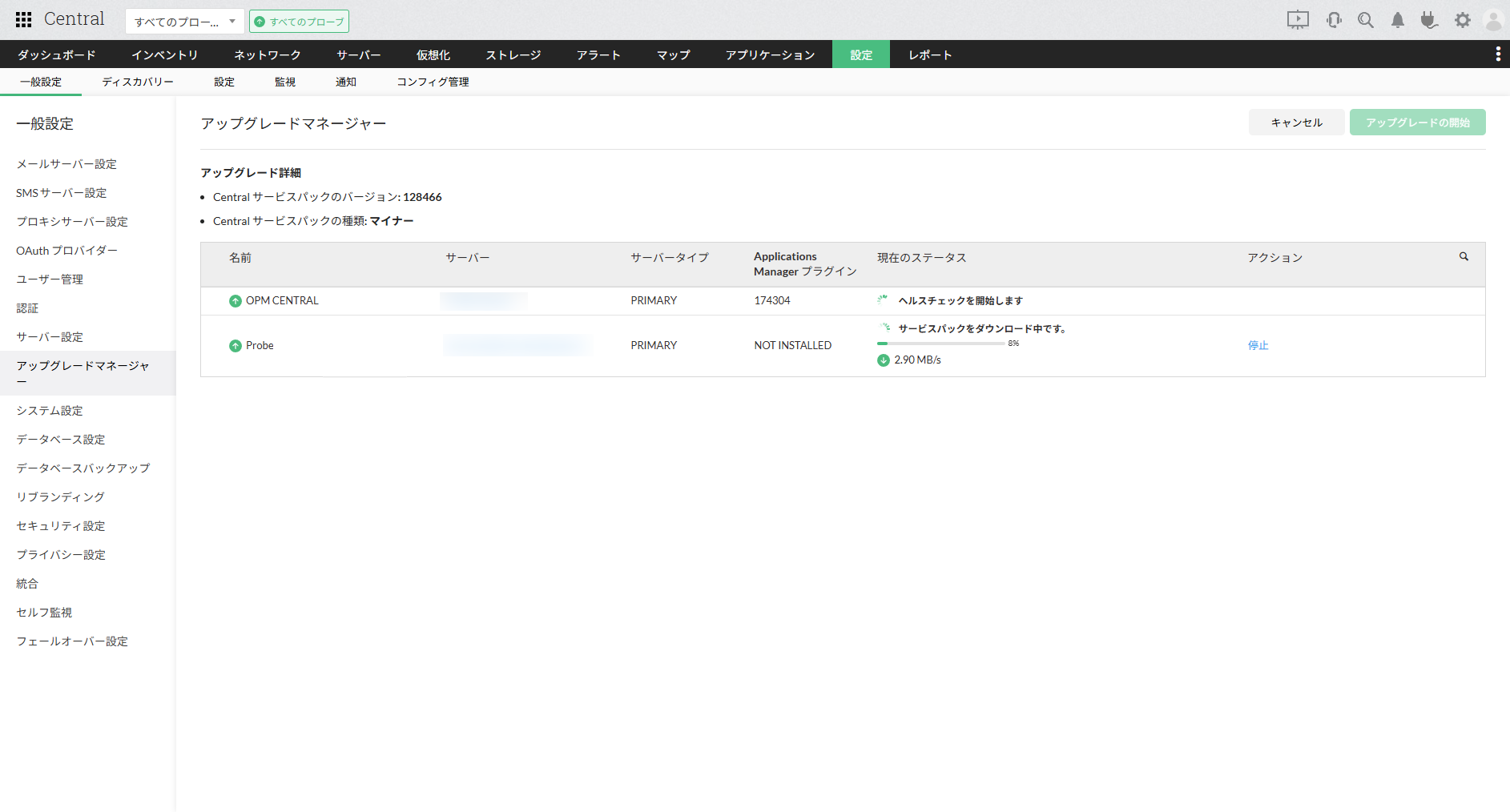Switch to the コンフィグ管理 tab
1510x812 pixels.
433,82
